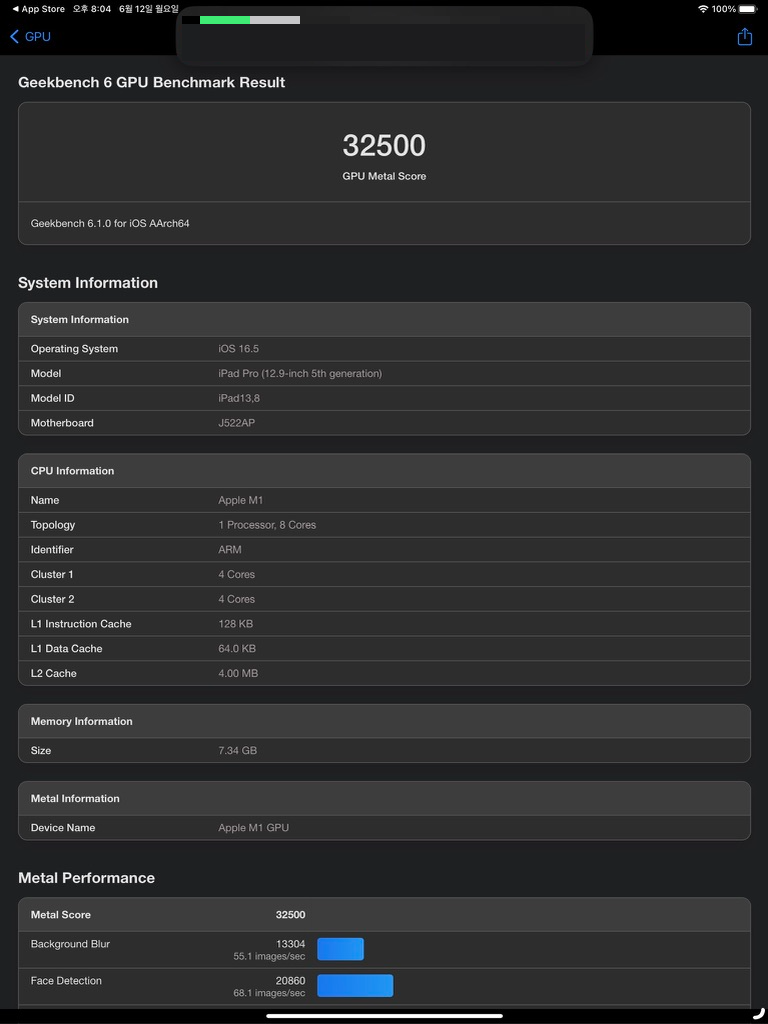Tap the Wi-Fi status icon
The height and width of the screenshot is (1024, 768).
click(x=703, y=9)
